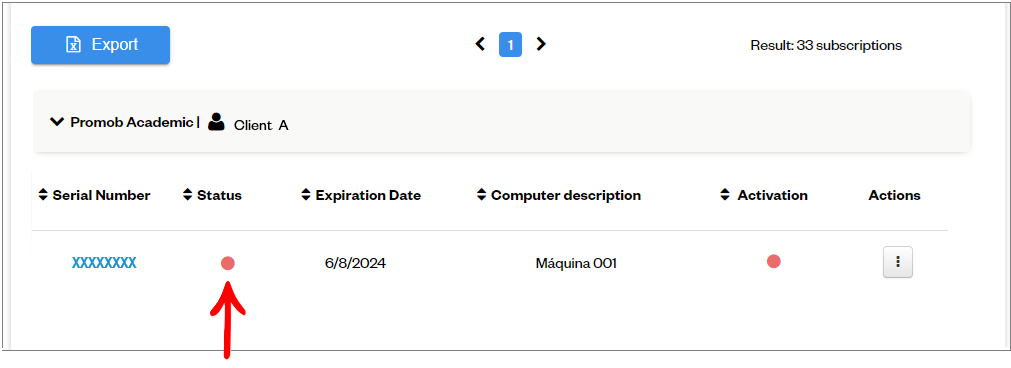1011x368 pixels.
Task: Click the red Status indicator dot
Action: pyautogui.click(x=228, y=263)
